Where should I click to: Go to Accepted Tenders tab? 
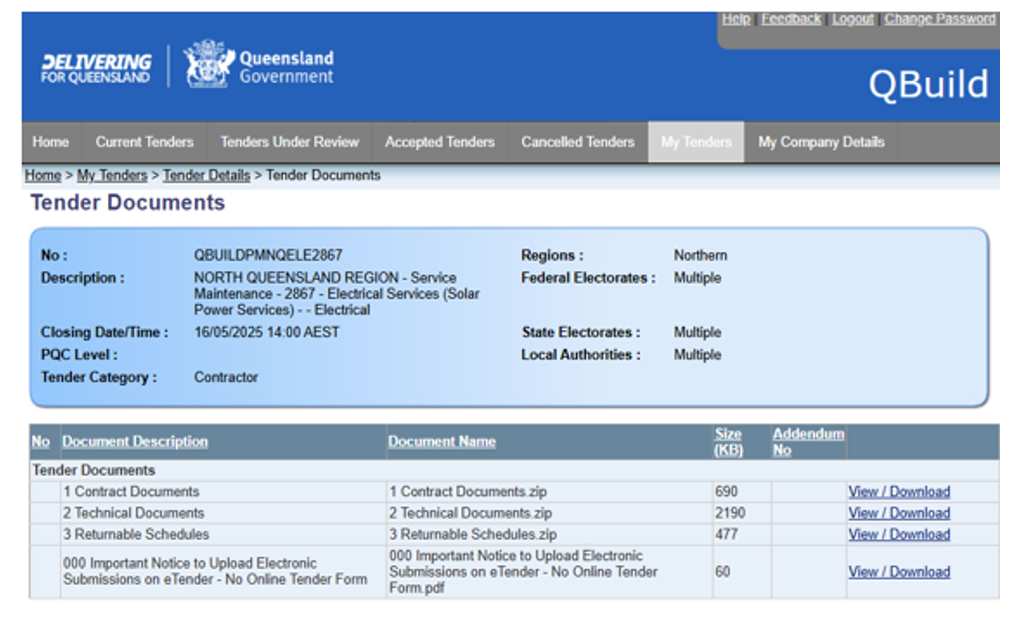click(x=439, y=142)
